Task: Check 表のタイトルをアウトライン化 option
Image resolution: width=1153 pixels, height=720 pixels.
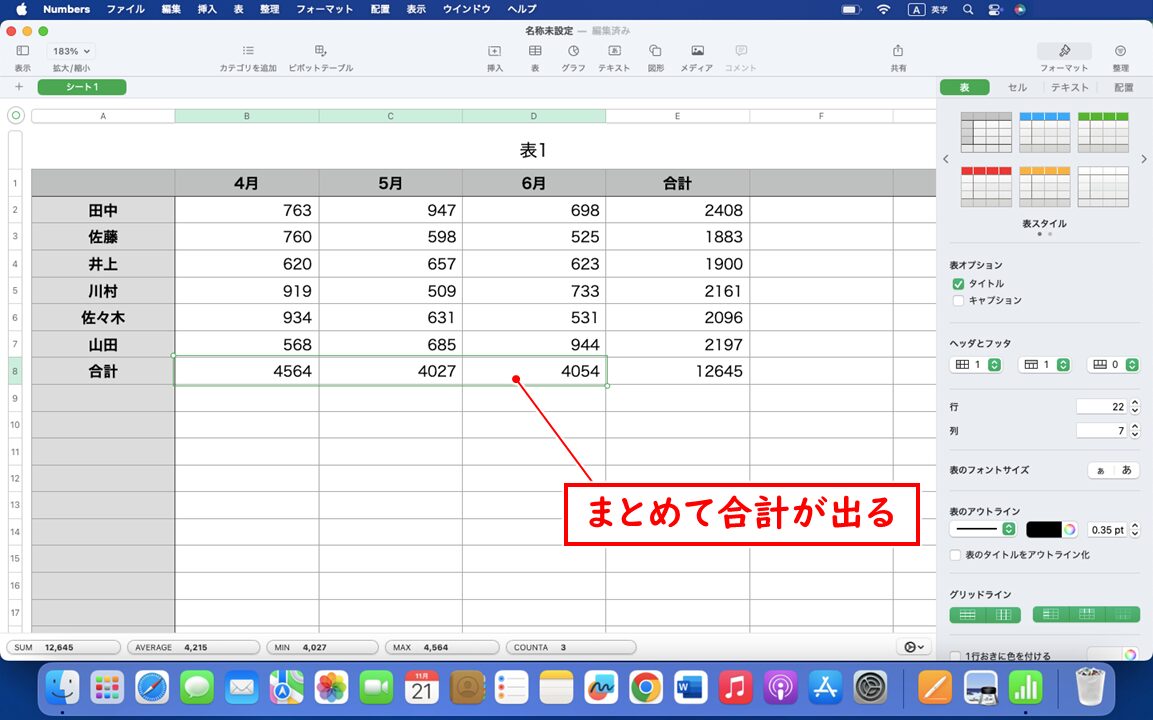Action: (954, 554)
